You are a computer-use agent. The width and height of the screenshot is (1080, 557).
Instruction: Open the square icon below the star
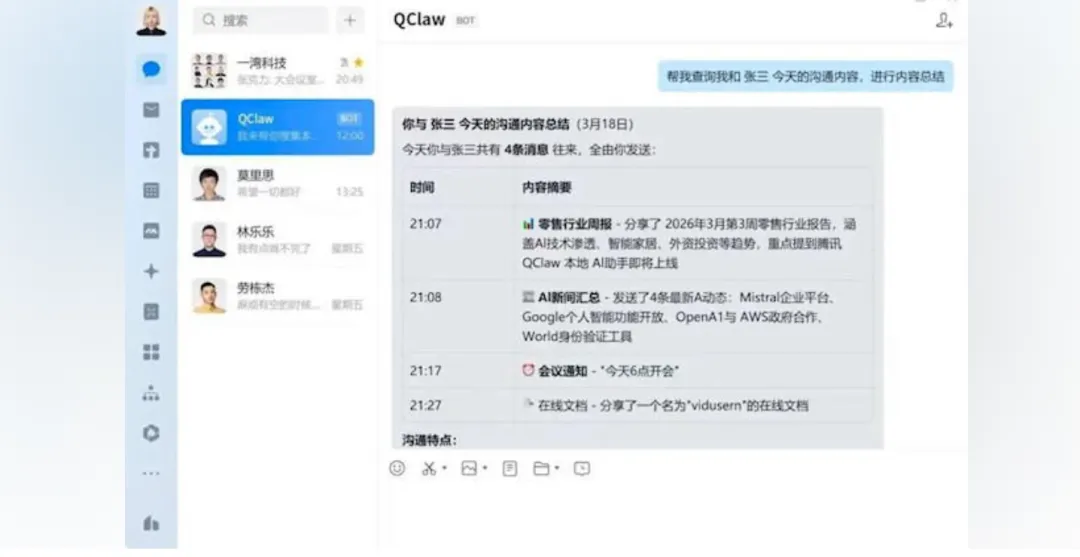tap(151, 312)
